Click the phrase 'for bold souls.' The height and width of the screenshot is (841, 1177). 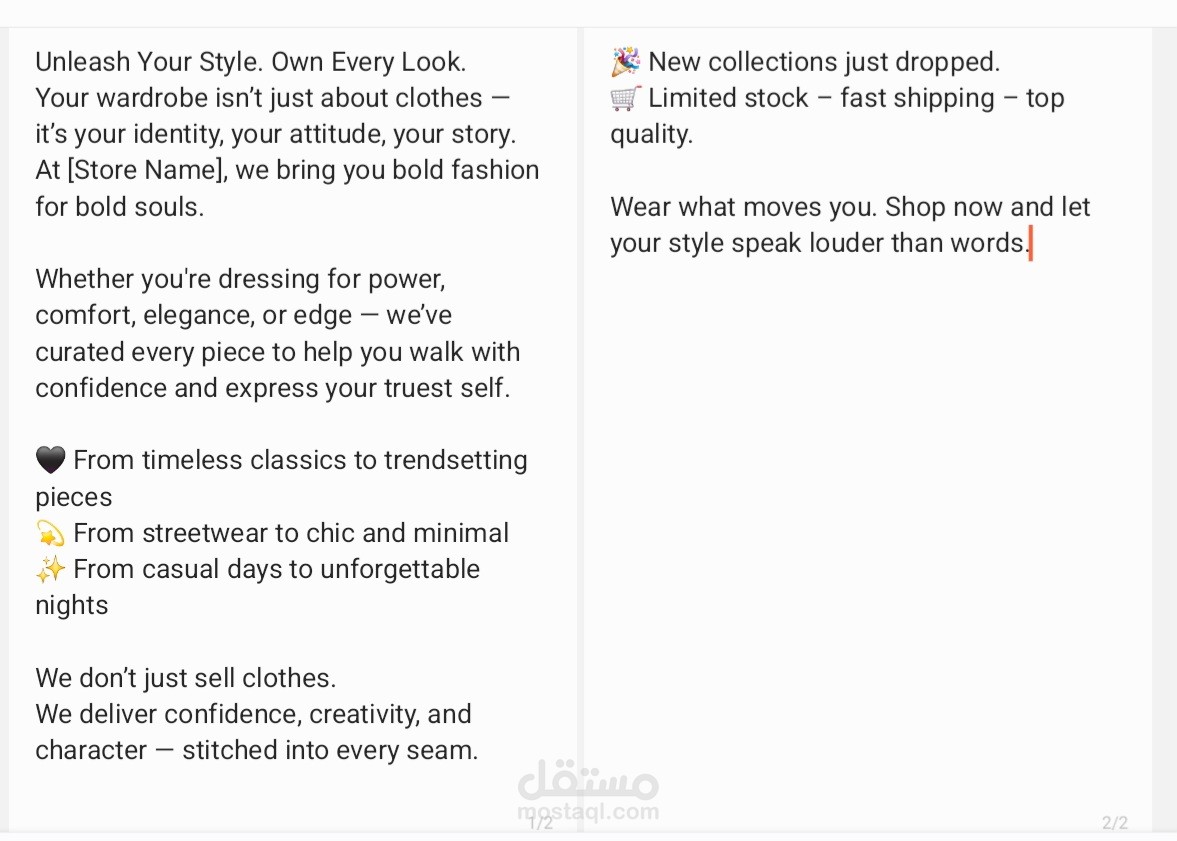pos(119,206)
